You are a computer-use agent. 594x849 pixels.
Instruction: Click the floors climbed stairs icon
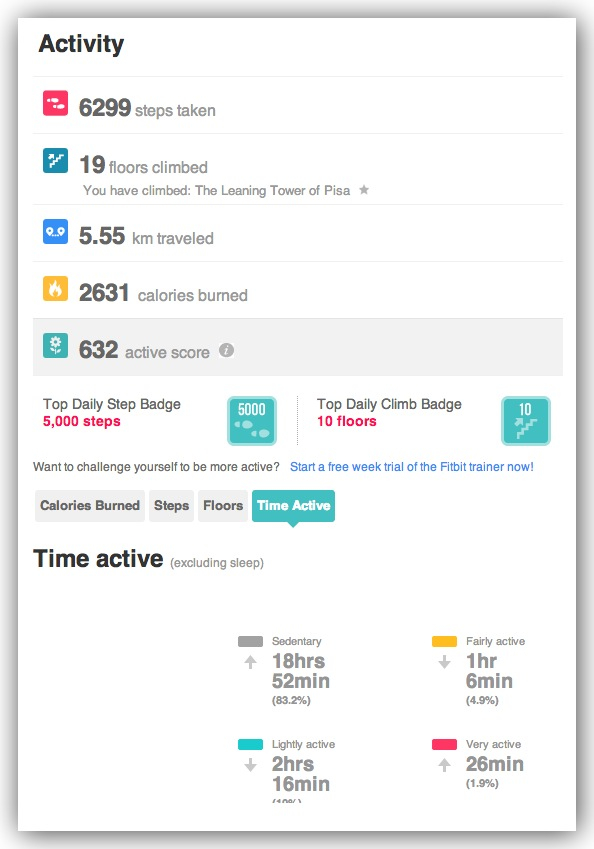point(55,160)
